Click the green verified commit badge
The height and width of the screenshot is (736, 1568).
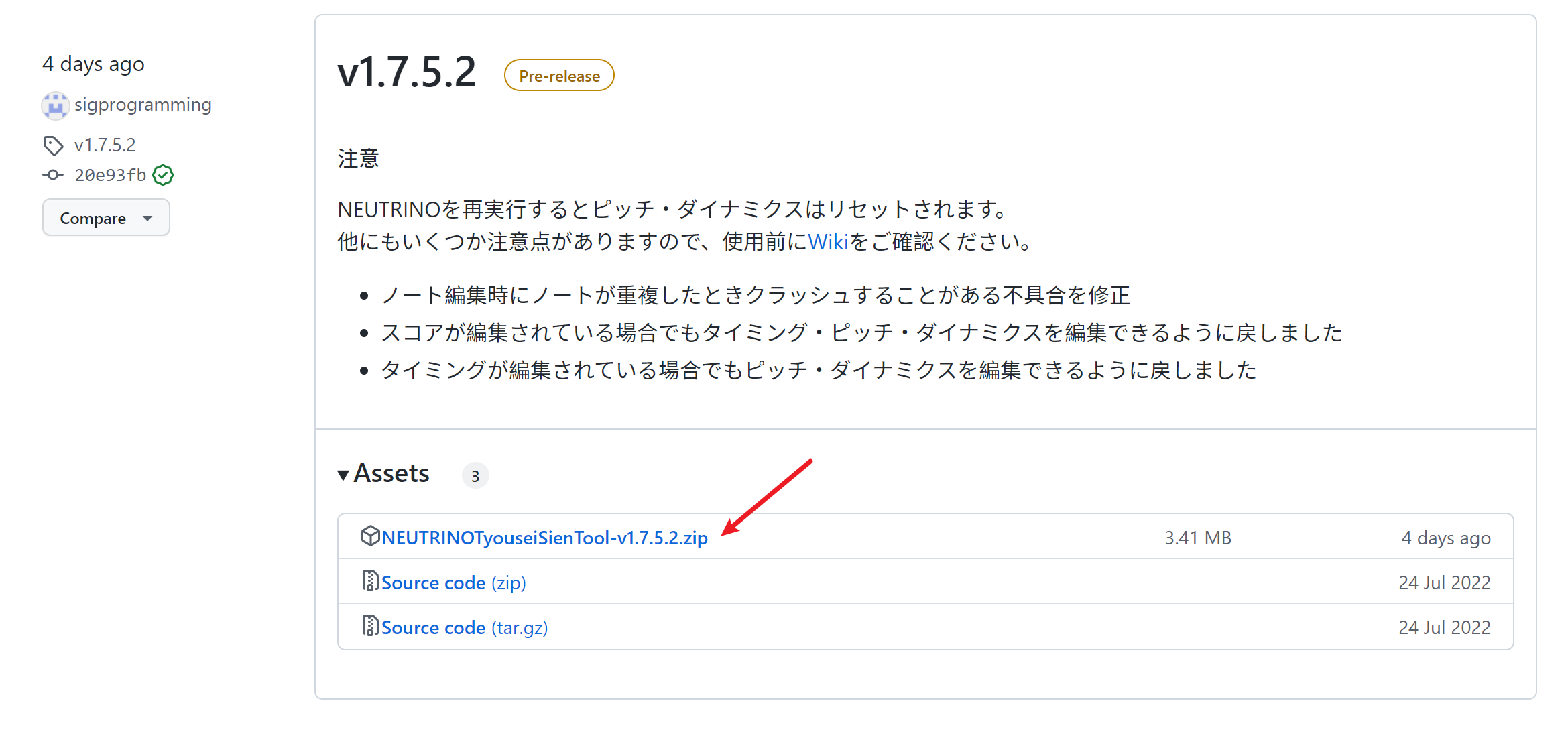[163, 175]
